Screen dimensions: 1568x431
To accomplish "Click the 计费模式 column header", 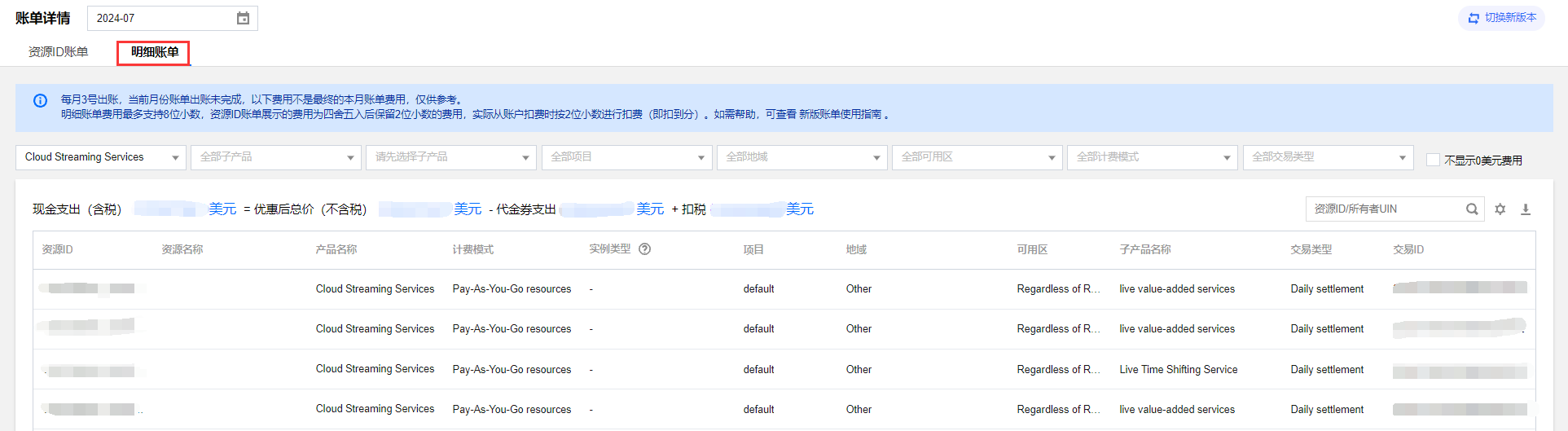I will [473, 249].
